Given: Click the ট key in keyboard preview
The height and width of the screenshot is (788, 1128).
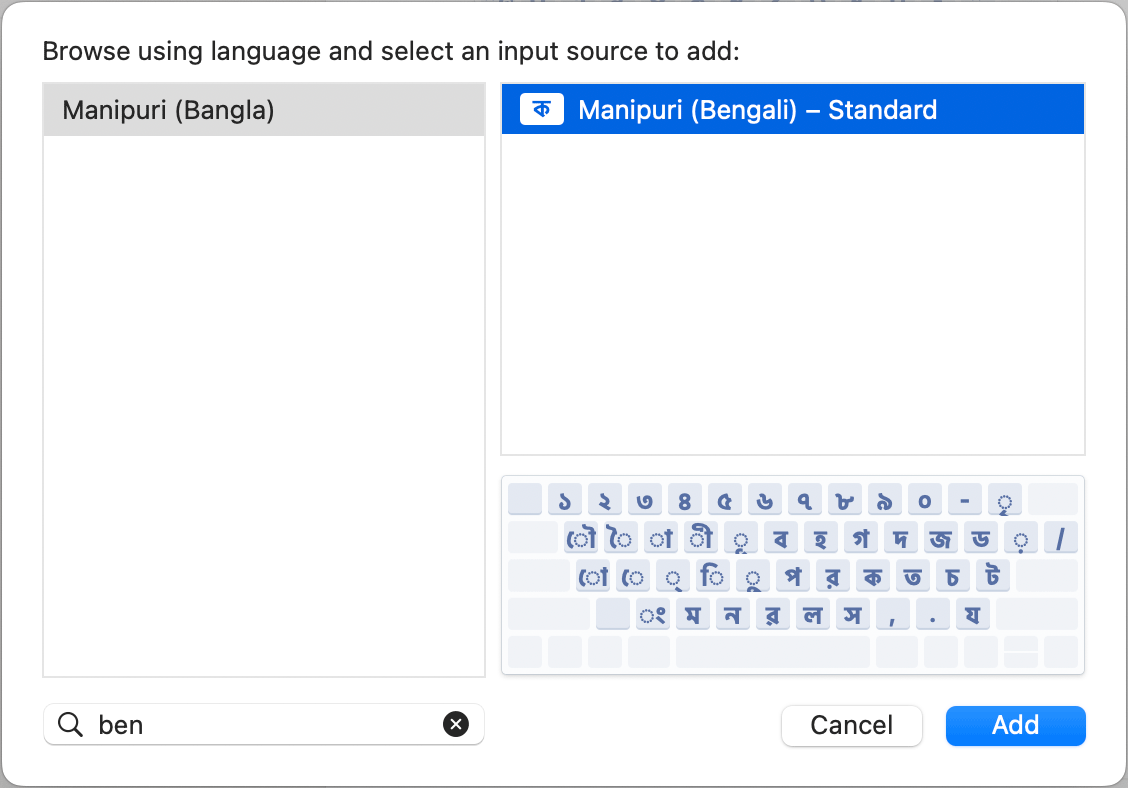Looking at the screenshot, I should coord(993,576).
